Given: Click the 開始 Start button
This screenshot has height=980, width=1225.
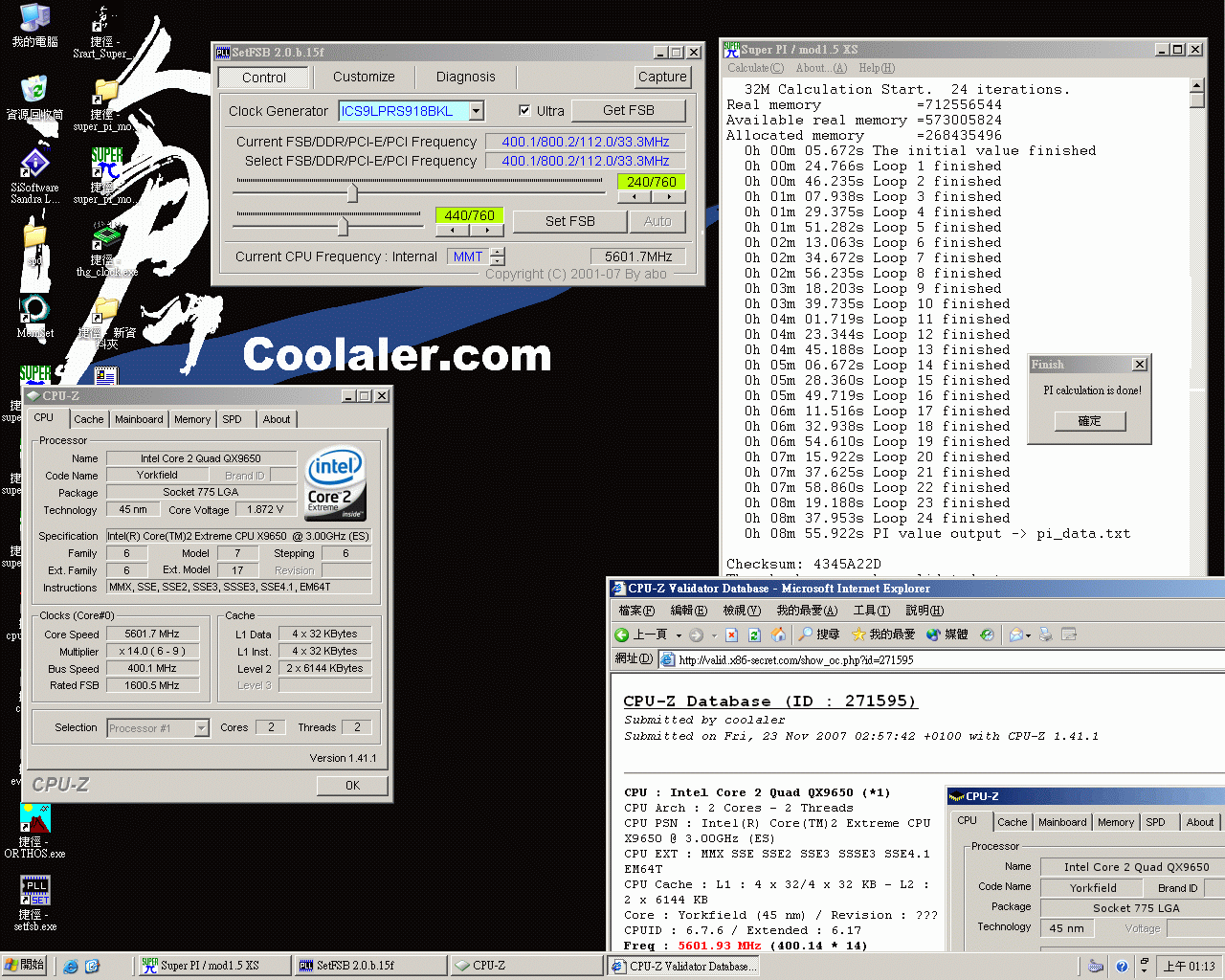Looking at the screenshot, I should click(x=24, y=966).
